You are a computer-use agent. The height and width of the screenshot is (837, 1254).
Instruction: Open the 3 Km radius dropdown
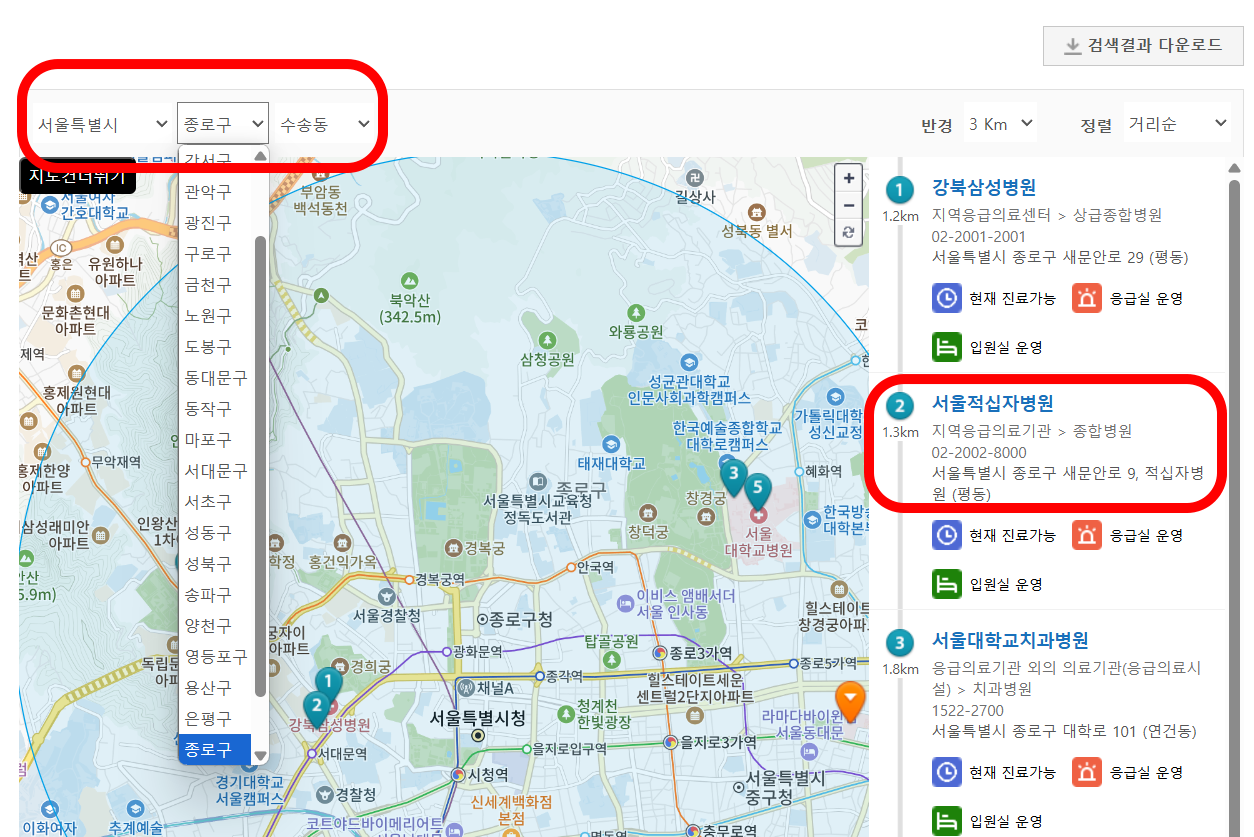point(1001,124)
